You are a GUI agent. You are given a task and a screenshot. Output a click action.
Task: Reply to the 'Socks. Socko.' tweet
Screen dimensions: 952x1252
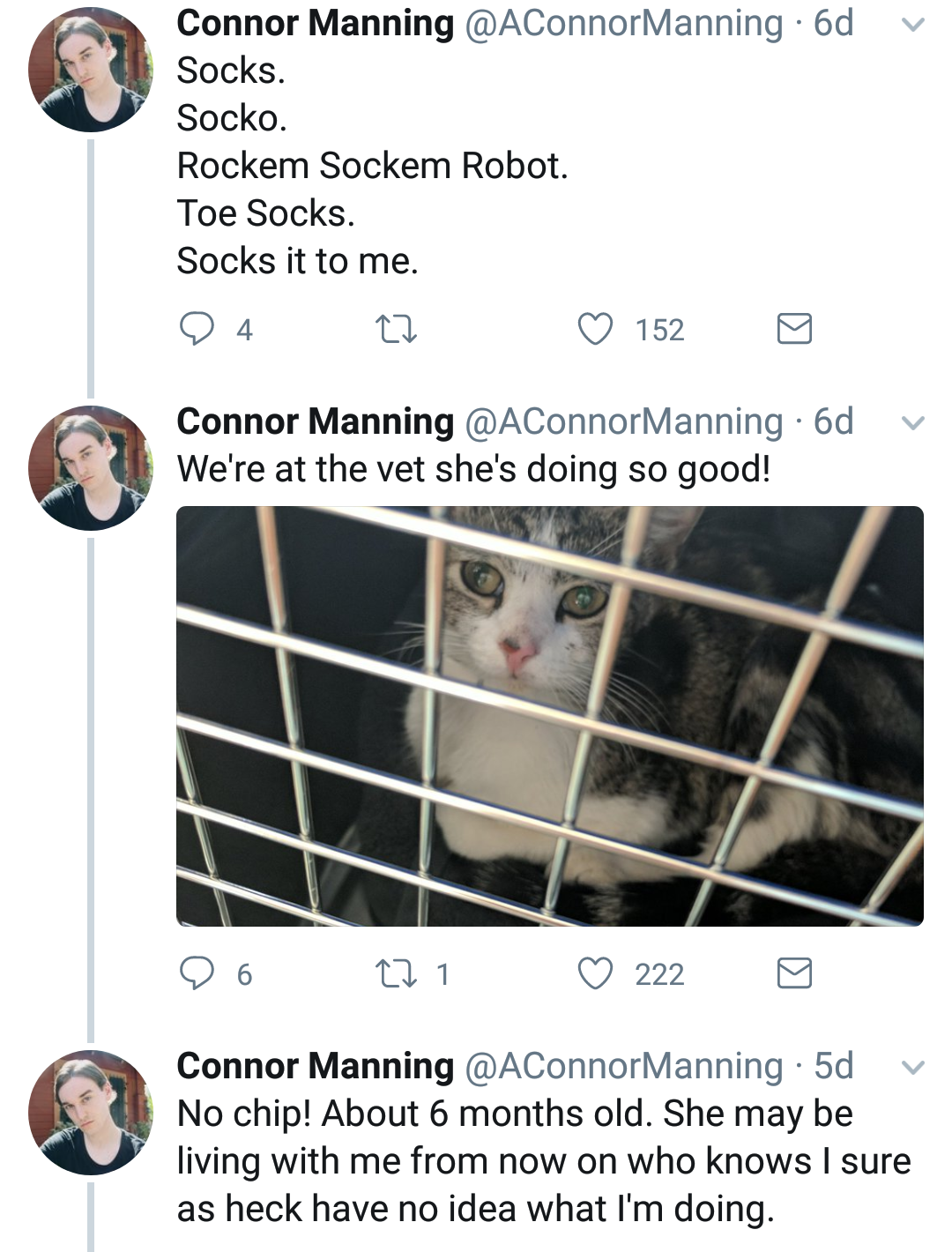197,329
